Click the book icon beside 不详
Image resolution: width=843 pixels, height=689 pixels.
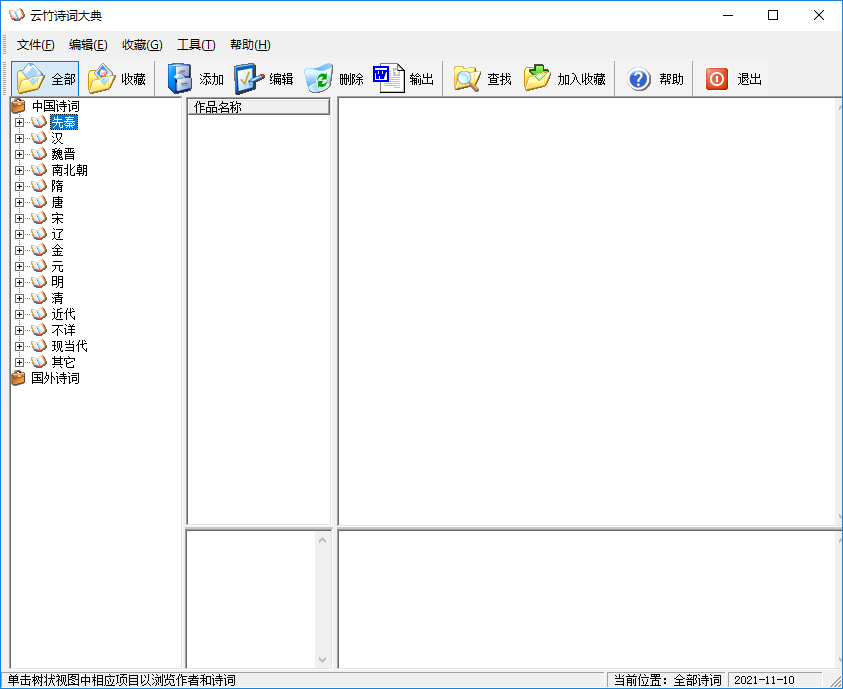click(39, 330)
